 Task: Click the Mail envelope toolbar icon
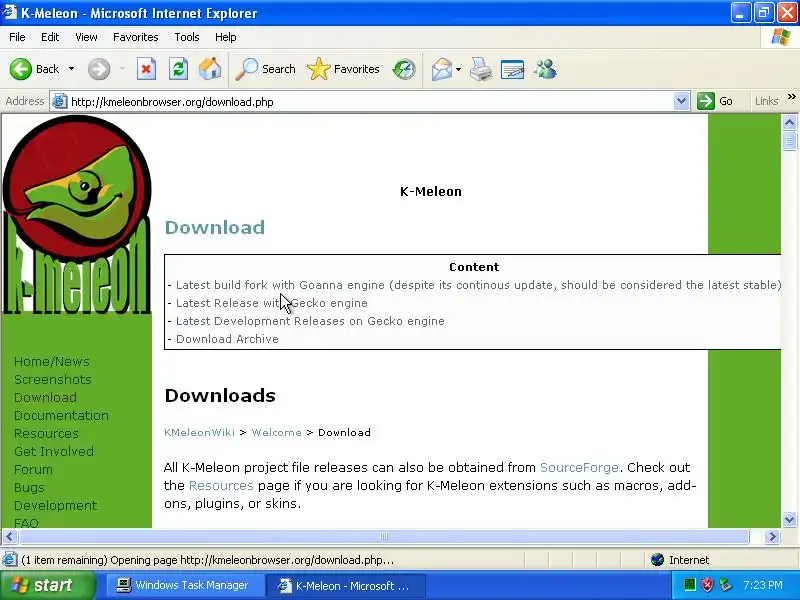441,69
